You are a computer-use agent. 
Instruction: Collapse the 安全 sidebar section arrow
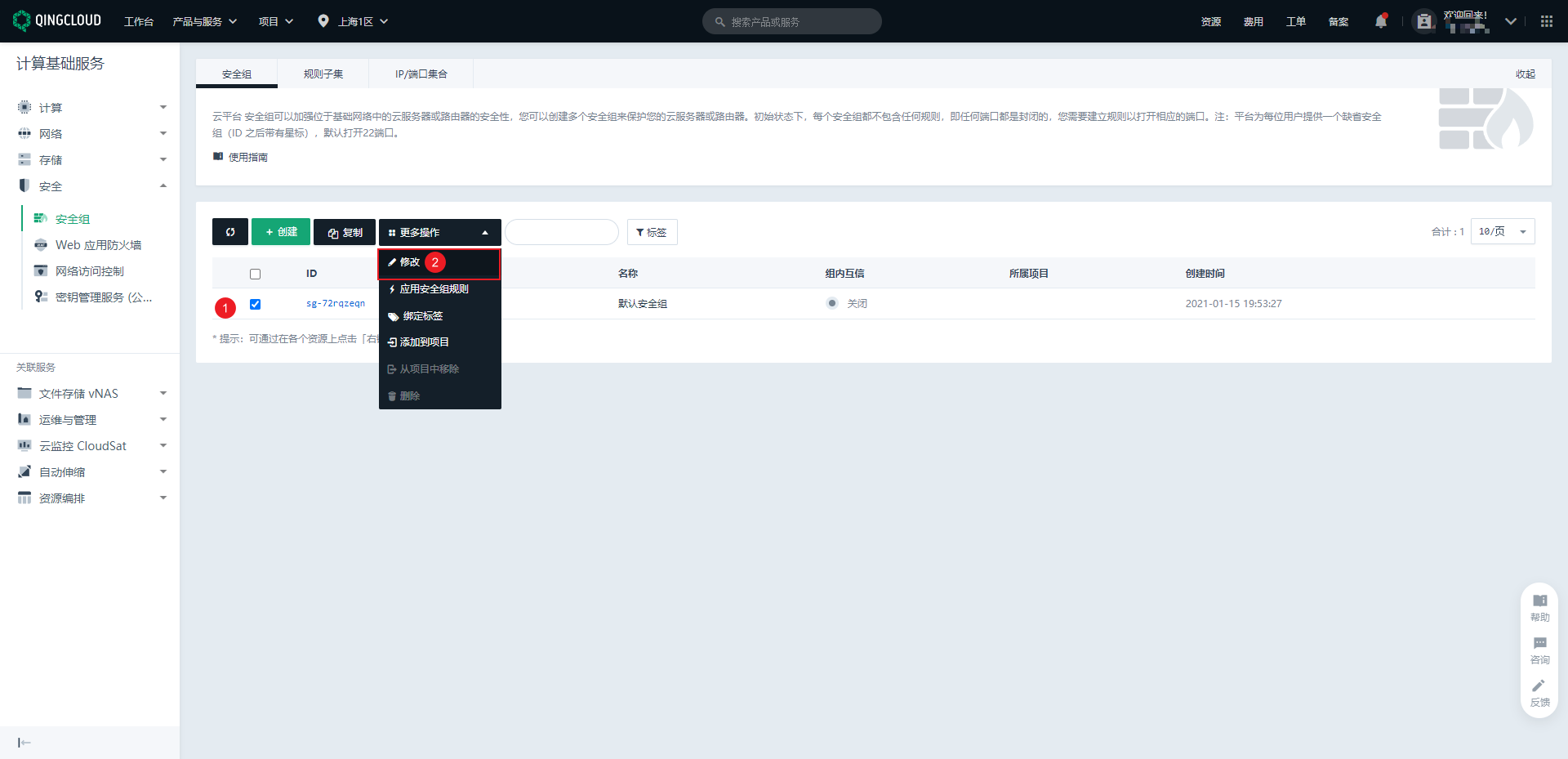coord(163,185)
